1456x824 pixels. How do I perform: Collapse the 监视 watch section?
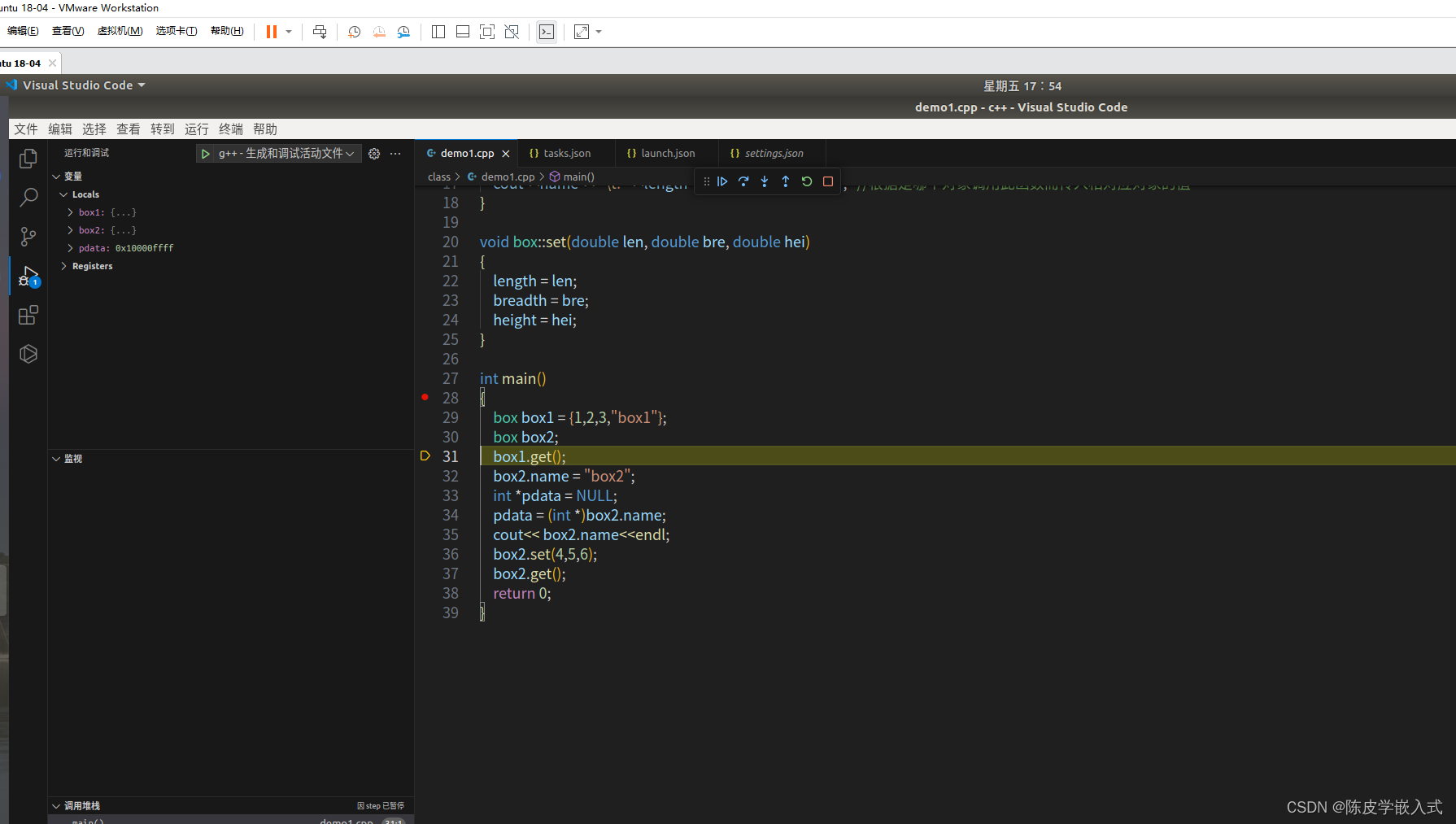56,459
